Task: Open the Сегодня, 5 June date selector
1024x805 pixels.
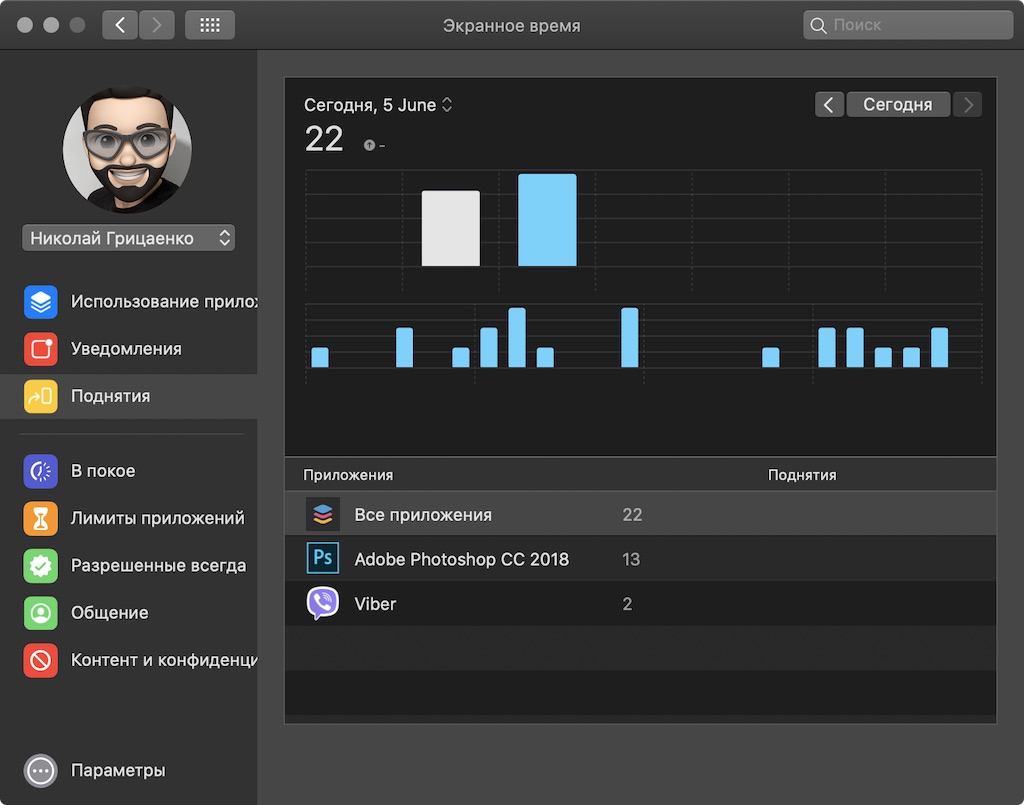Action: pyautogui.click(x=378, y=105)
